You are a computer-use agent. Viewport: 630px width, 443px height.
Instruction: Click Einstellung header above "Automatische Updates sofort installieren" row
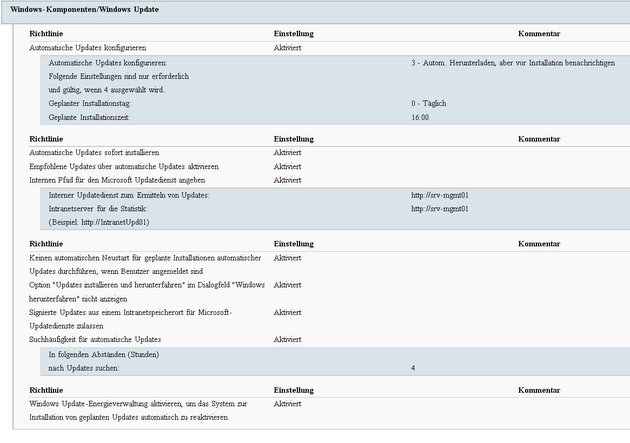294,139
